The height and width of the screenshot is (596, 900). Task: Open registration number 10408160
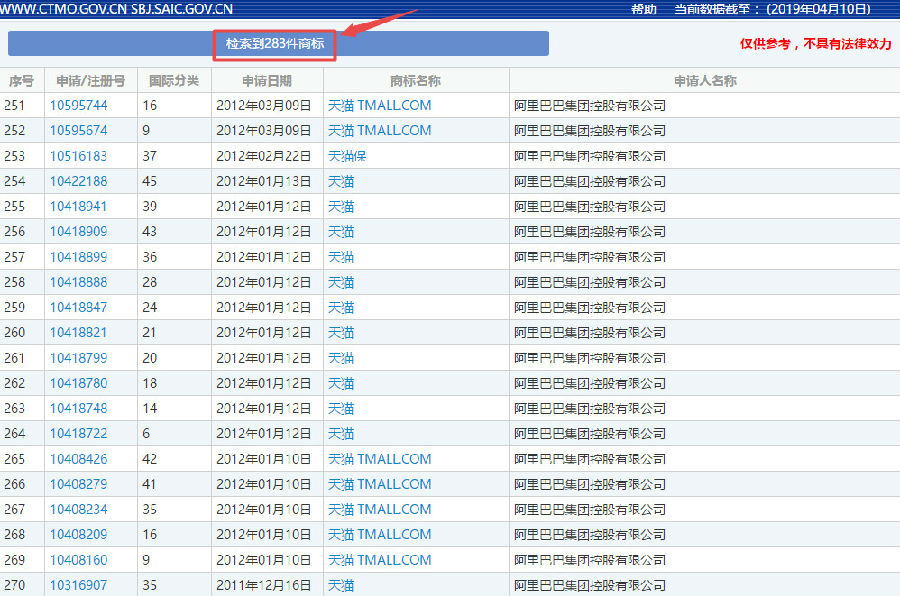pyautogui.click(x=79, y=560)
